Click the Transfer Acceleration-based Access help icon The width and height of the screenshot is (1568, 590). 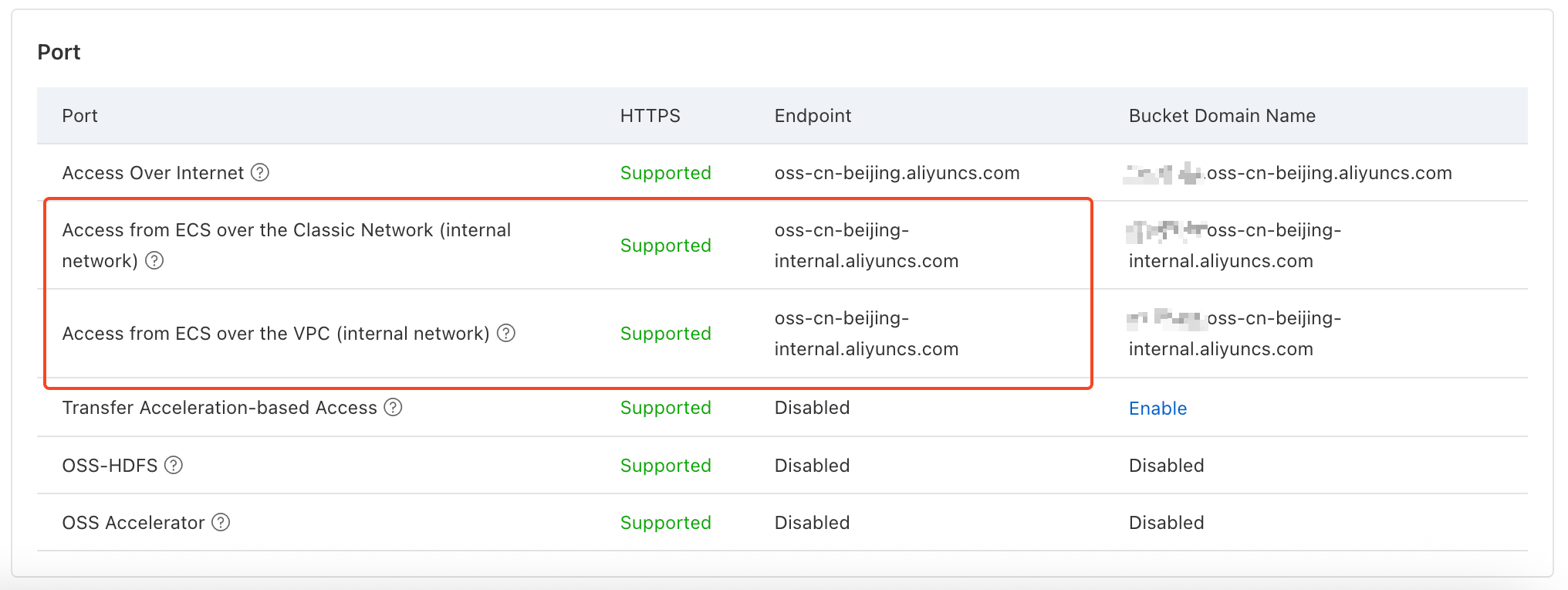click(394, 408)
